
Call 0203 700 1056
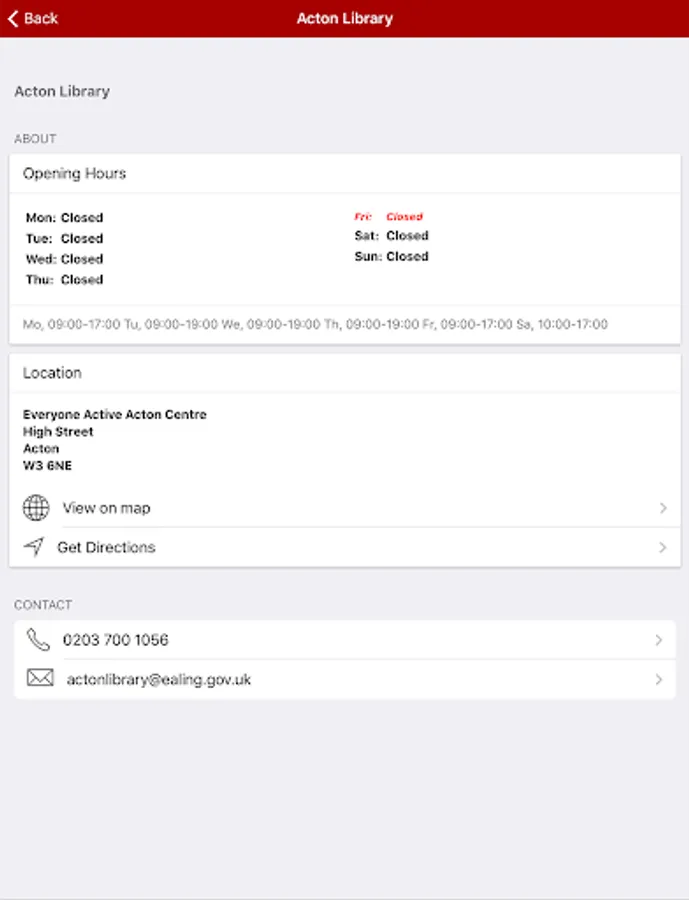pos(116,640)
